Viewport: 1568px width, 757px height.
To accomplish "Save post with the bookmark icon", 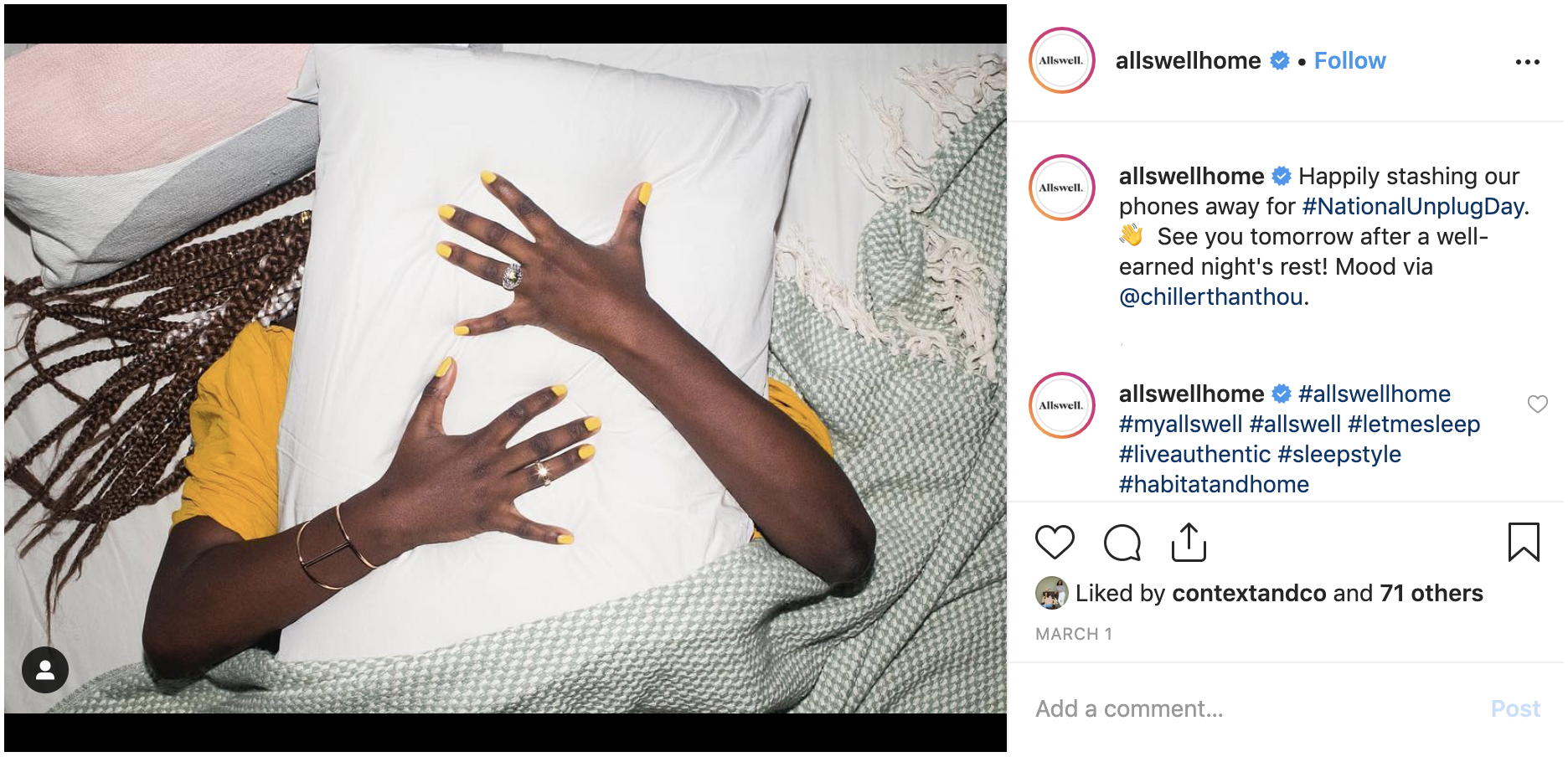I will pos(1524,542).
